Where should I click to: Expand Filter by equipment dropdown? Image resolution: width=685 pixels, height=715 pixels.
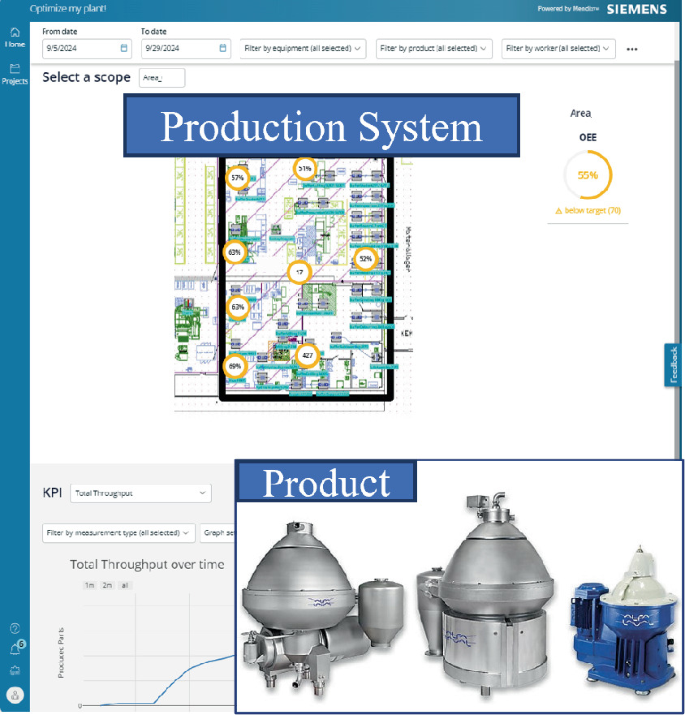(x=303, y=48)
